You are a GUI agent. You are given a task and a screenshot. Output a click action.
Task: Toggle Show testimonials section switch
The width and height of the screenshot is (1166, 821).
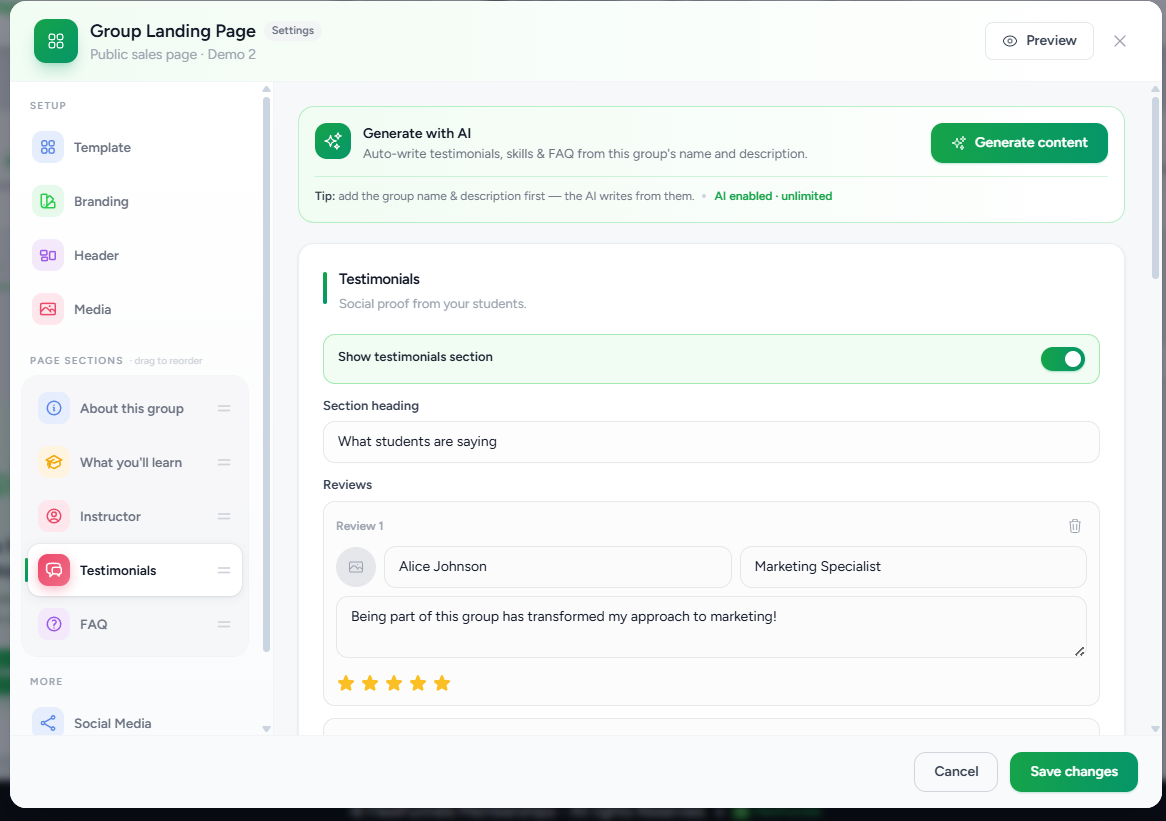(x=1063, y=359)
